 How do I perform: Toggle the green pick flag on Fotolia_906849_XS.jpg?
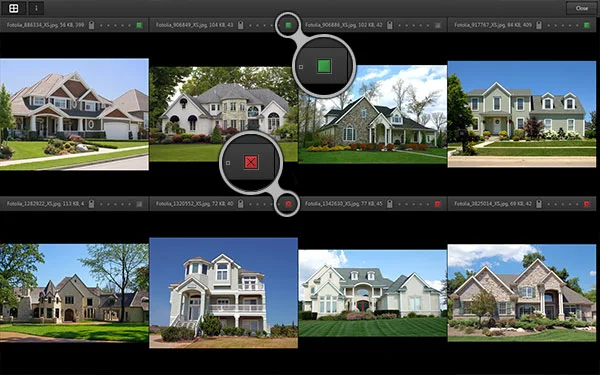point(289,25)
